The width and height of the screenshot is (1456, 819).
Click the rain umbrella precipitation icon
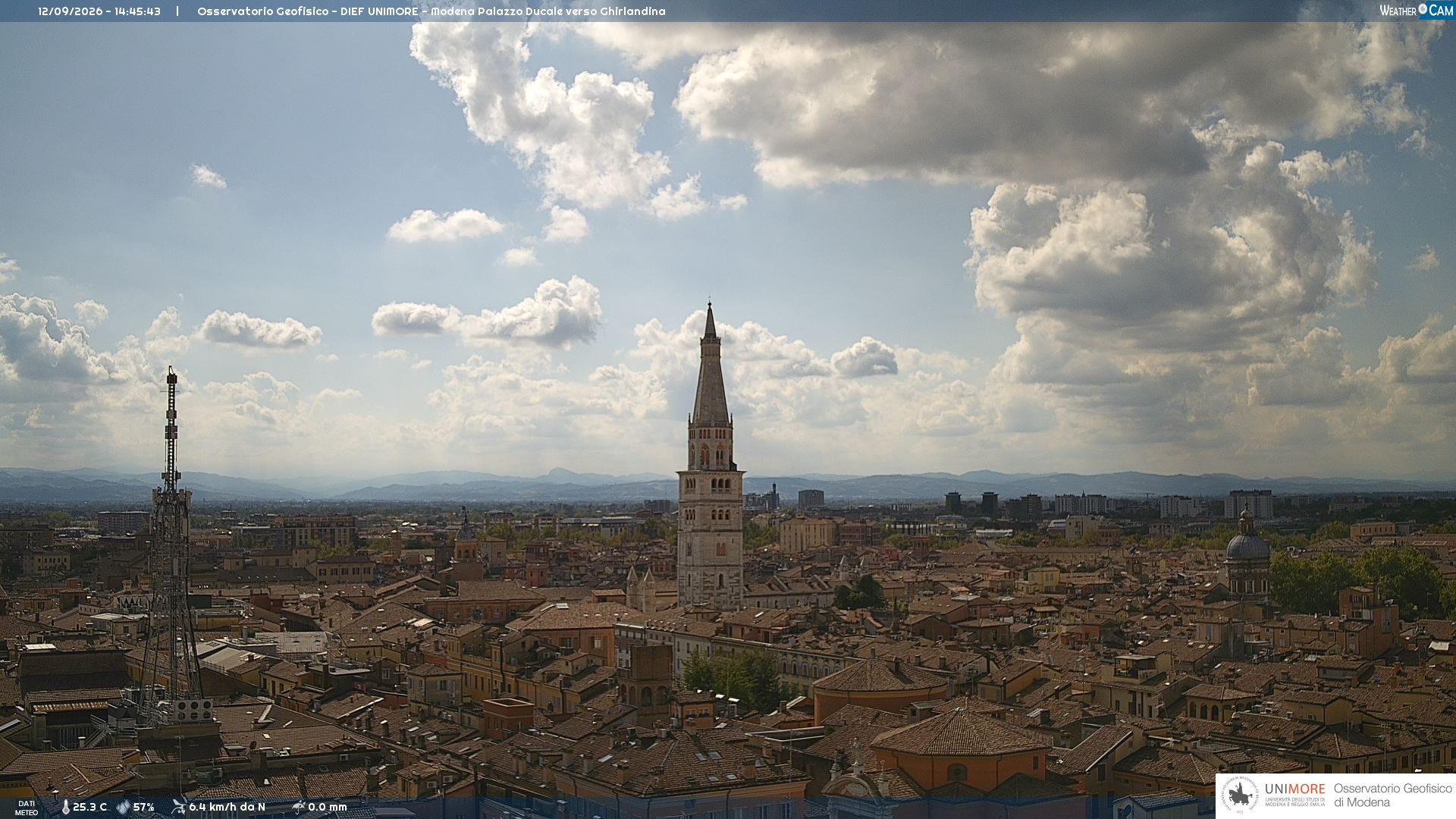pos(298,807)
